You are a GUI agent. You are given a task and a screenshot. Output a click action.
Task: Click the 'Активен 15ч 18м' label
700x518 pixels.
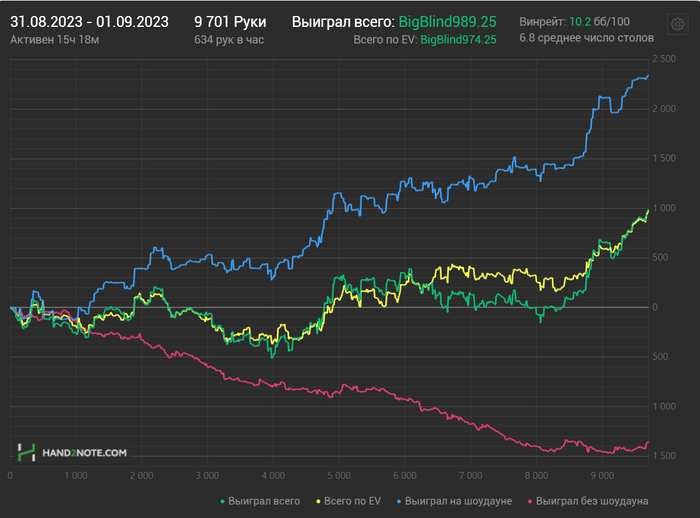coord(54,40)
